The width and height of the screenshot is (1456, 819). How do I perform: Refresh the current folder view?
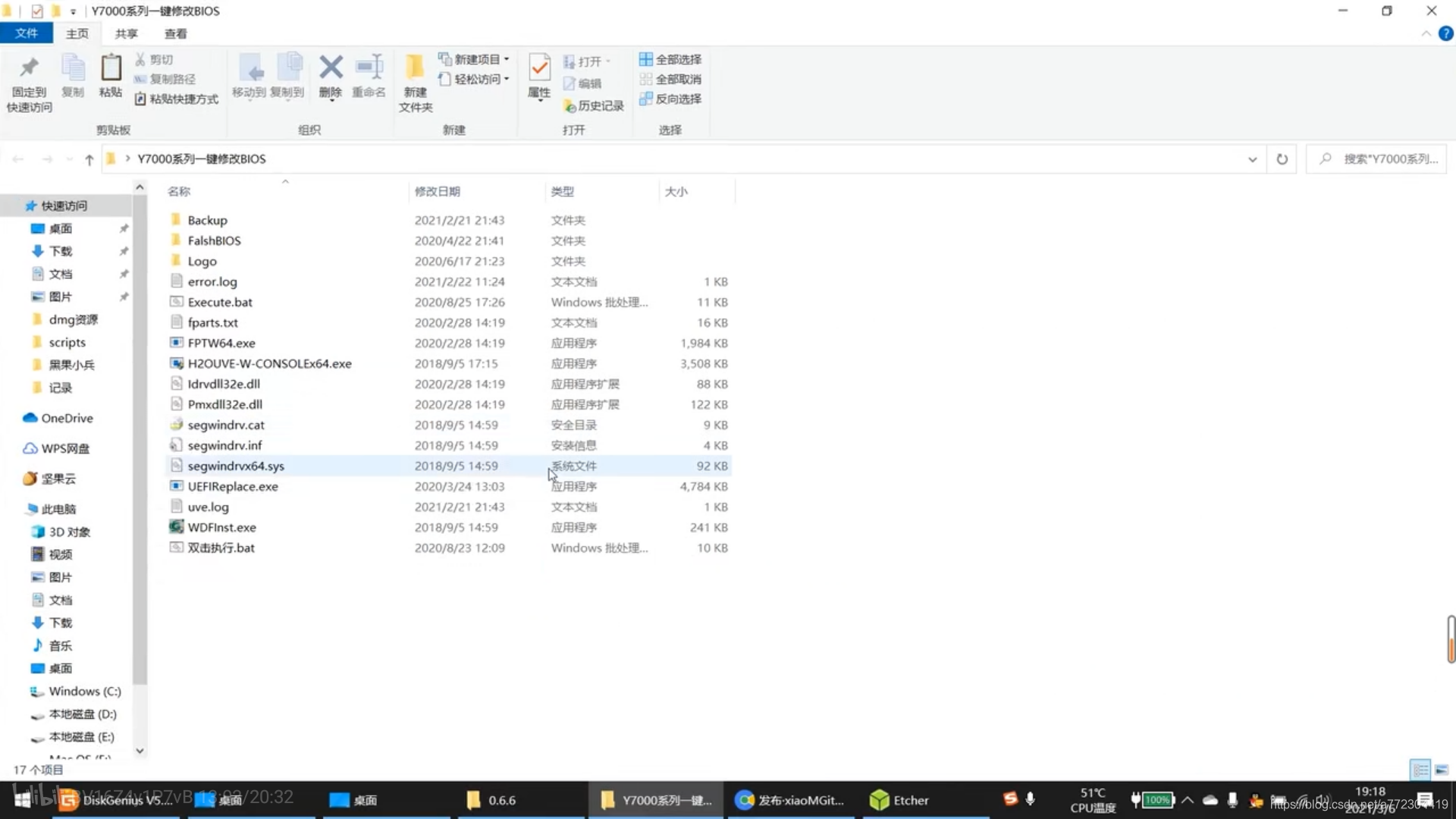tap(1282, 159)
